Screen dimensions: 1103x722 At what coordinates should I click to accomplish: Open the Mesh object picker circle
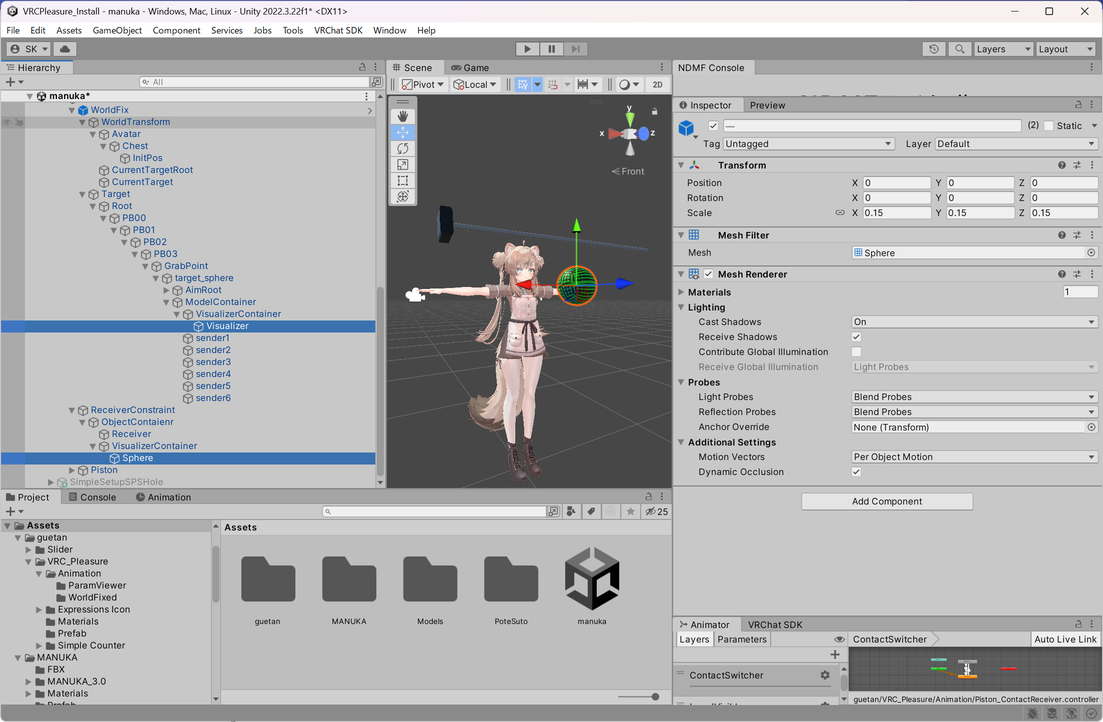coord(1091,253)
